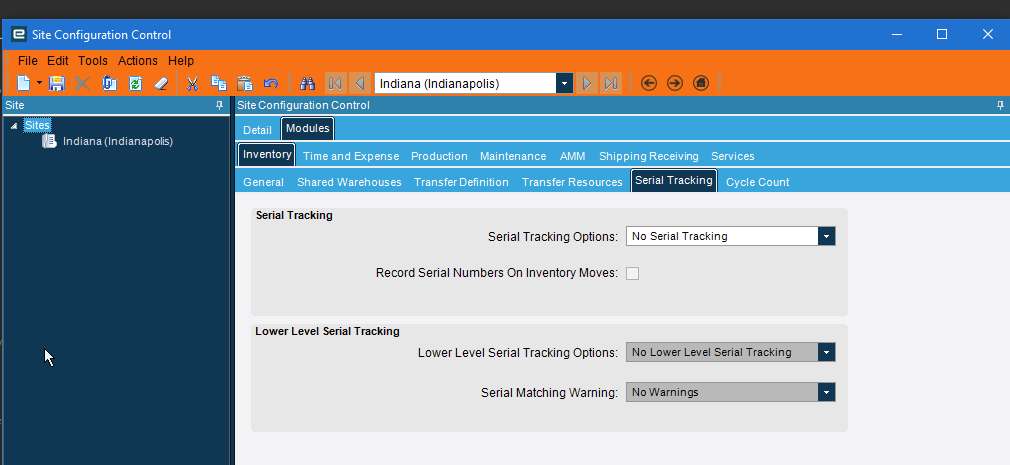
Task: Open the Help menu
Action: [181, 61]
